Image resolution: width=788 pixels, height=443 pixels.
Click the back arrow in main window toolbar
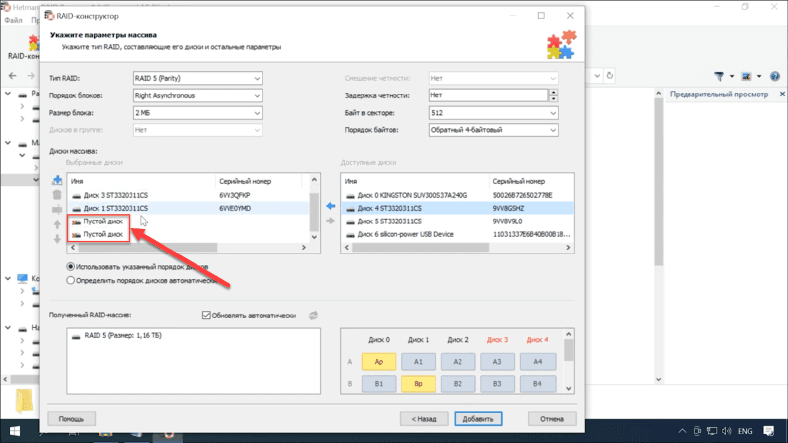point(13,76)
